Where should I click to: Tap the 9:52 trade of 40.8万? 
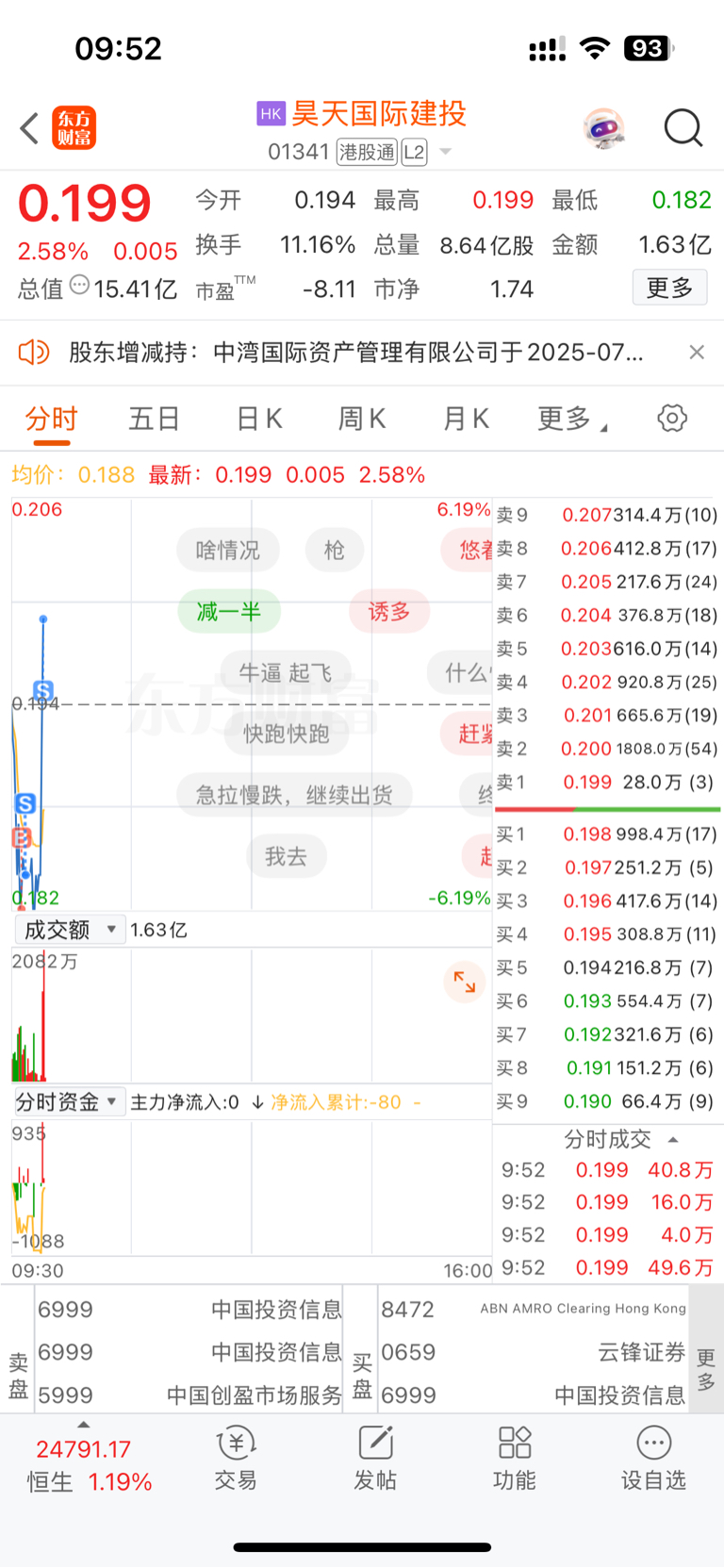pyautogui.click(x=608, y=1170)
